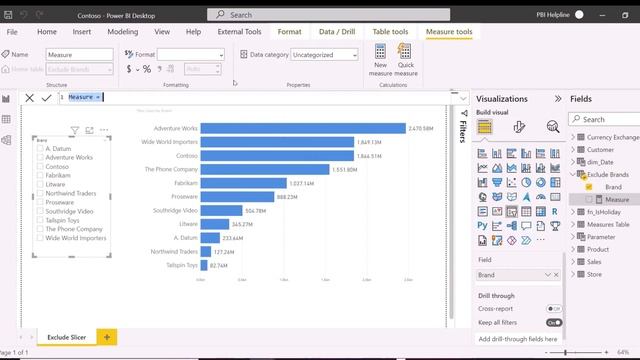Uncheck the Brand field checkbox
640x360 pixels.
coord(589,187)
